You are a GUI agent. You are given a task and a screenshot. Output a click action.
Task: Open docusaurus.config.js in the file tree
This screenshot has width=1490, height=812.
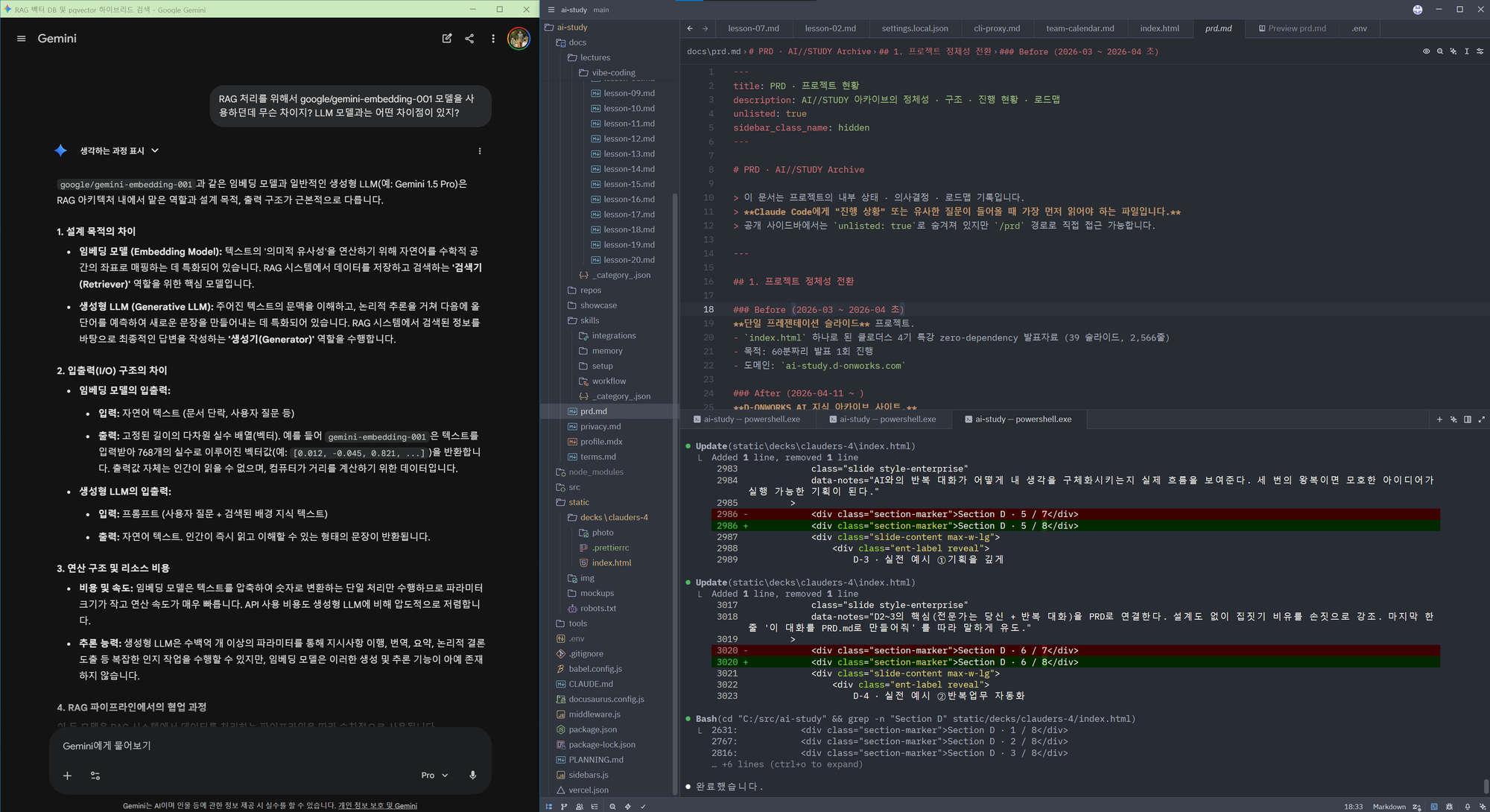(606, 700)
